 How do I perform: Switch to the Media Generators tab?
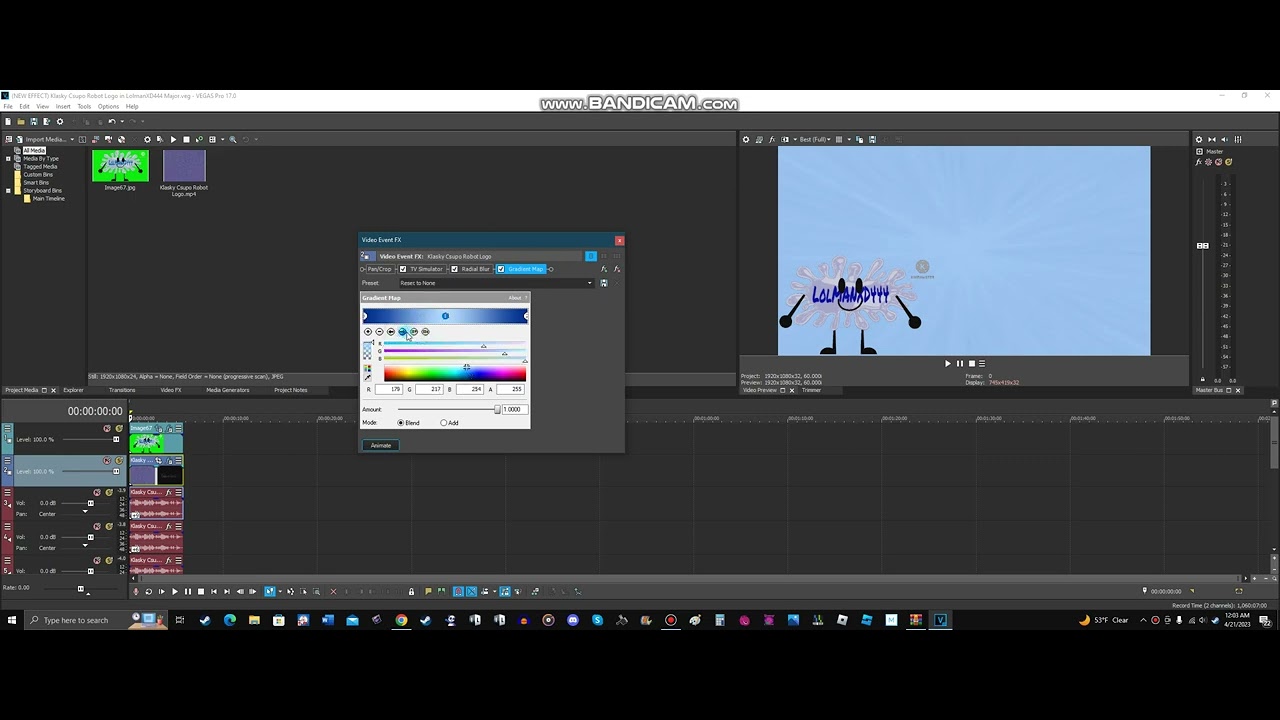click(x=228, y=390)
